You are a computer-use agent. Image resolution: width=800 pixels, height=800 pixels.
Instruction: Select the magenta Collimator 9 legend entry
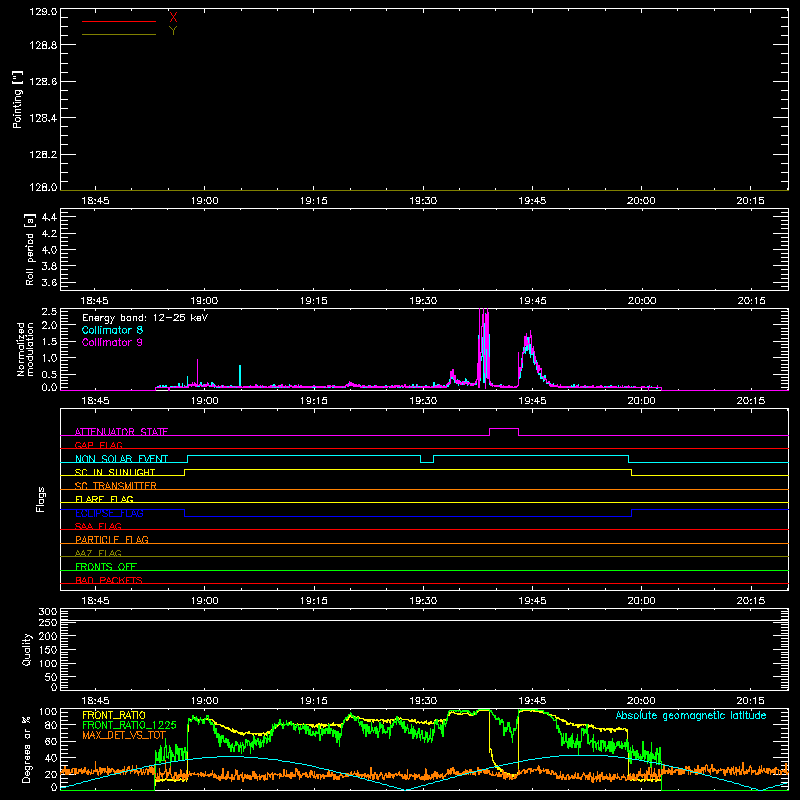112,342
